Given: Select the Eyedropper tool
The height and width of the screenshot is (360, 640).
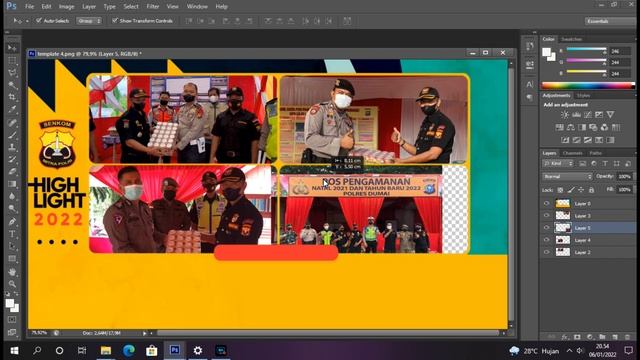Looking at the screenshot, I should [12, 109].
